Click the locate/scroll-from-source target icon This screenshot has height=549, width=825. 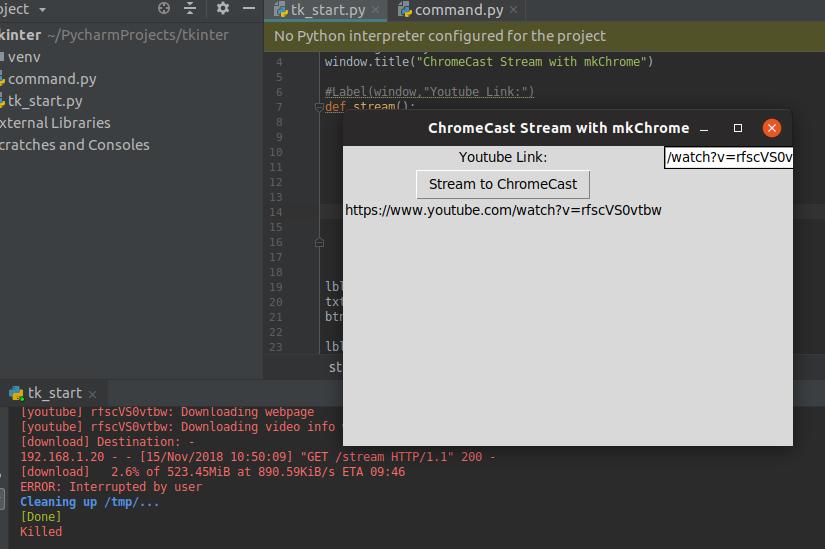164,8
